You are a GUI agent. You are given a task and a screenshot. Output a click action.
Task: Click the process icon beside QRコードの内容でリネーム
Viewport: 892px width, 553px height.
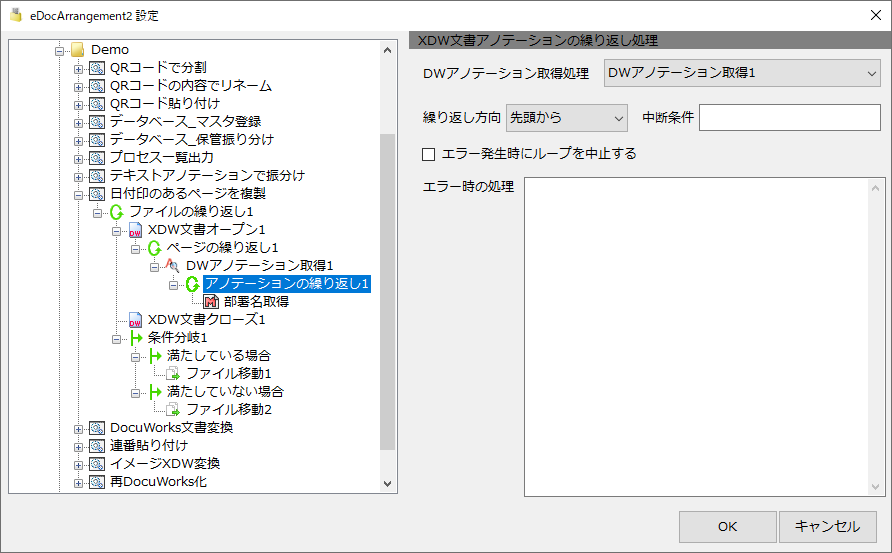(x=97, y=86)
